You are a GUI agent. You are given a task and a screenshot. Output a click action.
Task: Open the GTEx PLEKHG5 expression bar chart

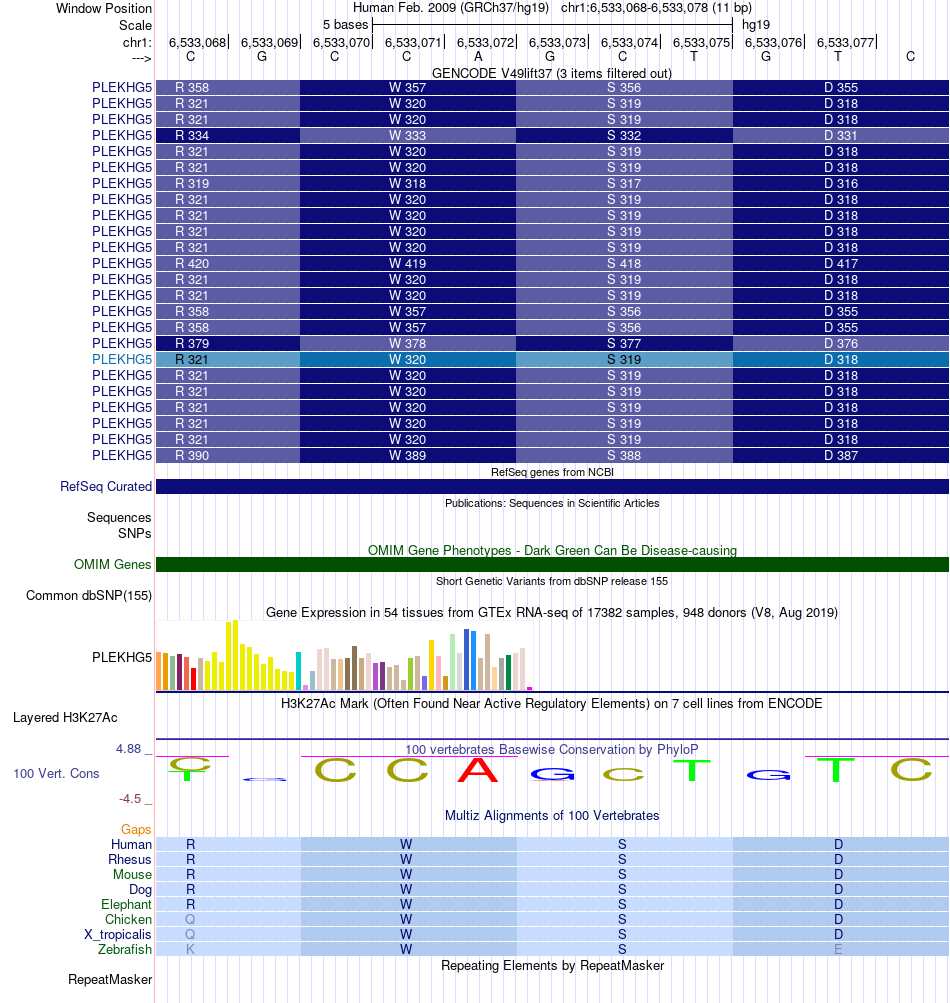click(344, 656)
